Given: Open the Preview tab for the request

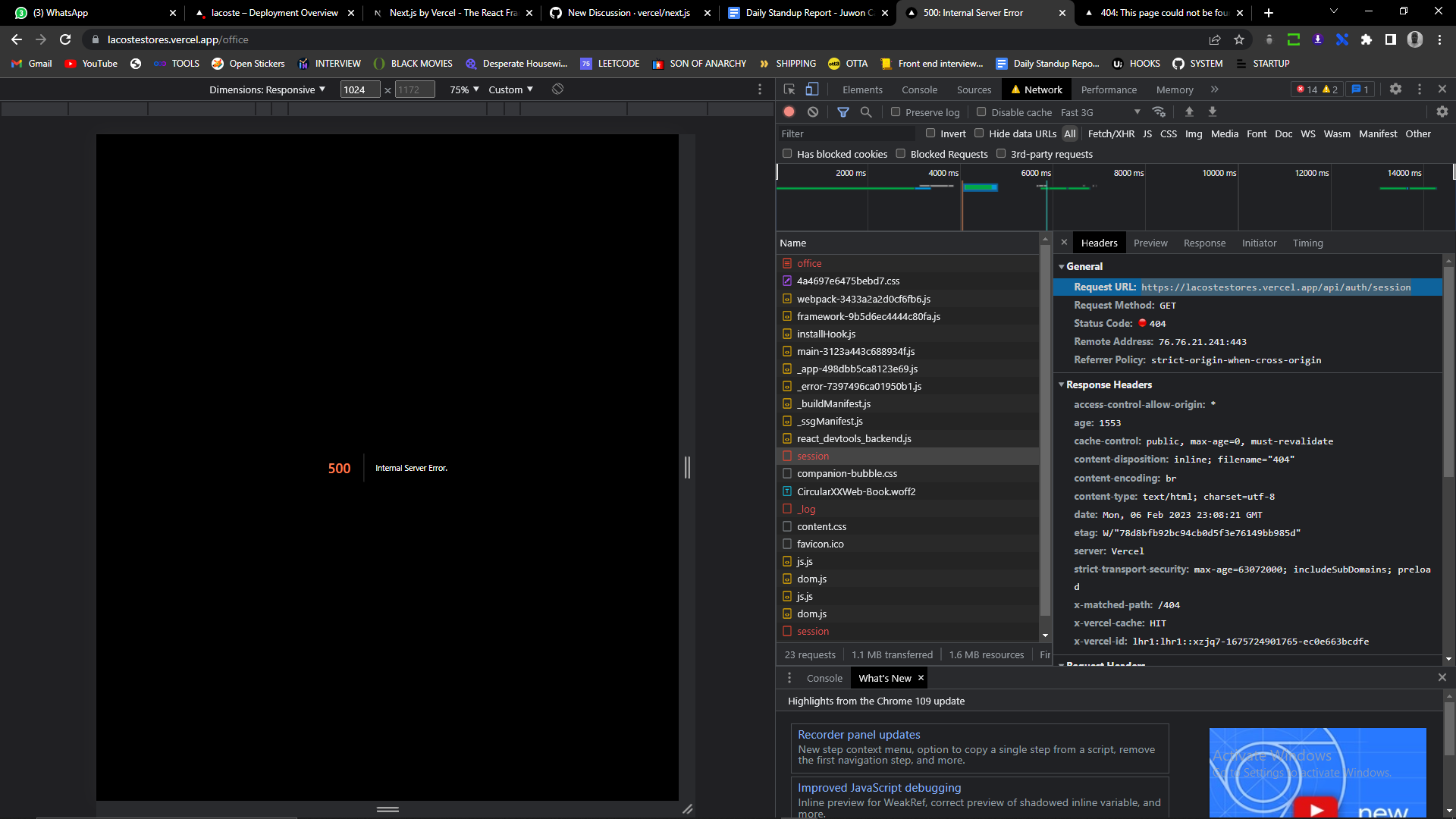Looking at the screenshot, I should coord(1150,243).
